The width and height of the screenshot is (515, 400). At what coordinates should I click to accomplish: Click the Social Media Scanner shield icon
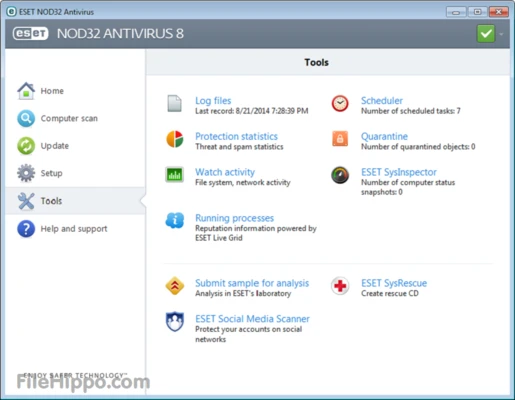(x=175, y=322)
